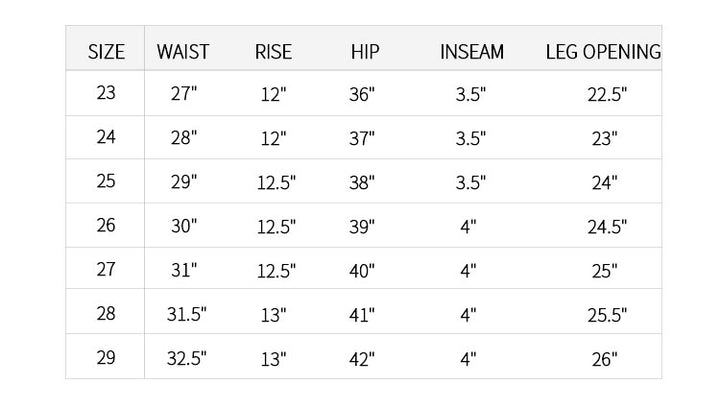Screen dimensions: 720x408
Task: Click the 24.5" leg opening cell
Action: [606, 227]
